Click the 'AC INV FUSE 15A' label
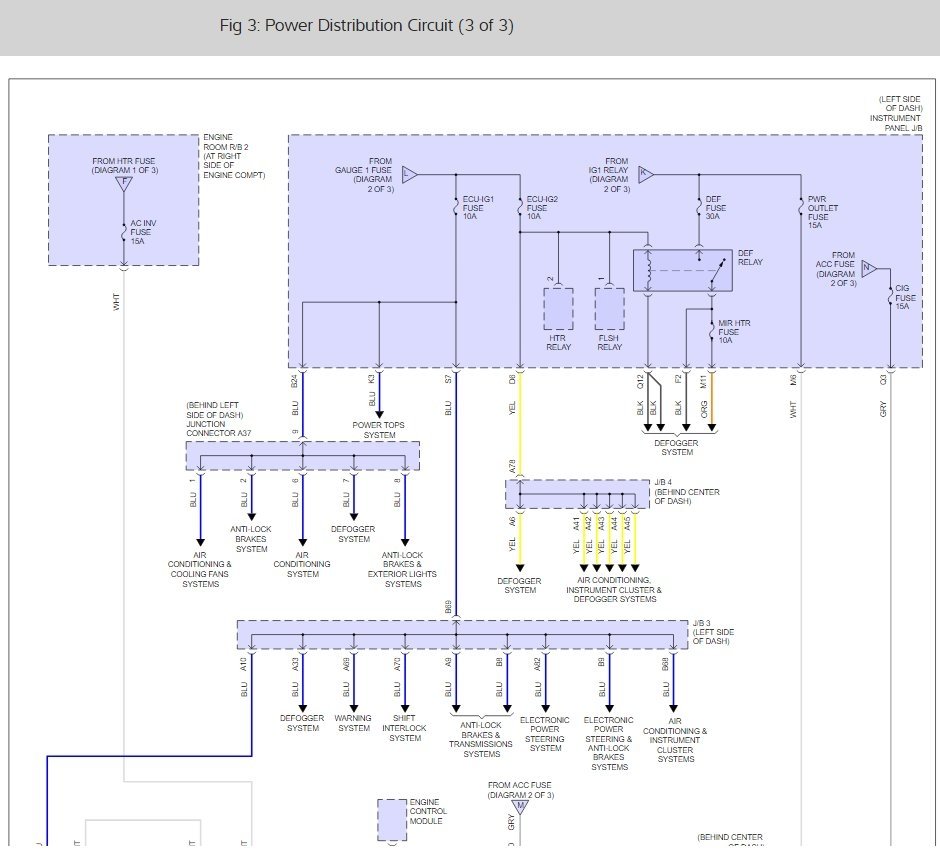The height and width of the screenshot is (854, 940). (143, 232)
